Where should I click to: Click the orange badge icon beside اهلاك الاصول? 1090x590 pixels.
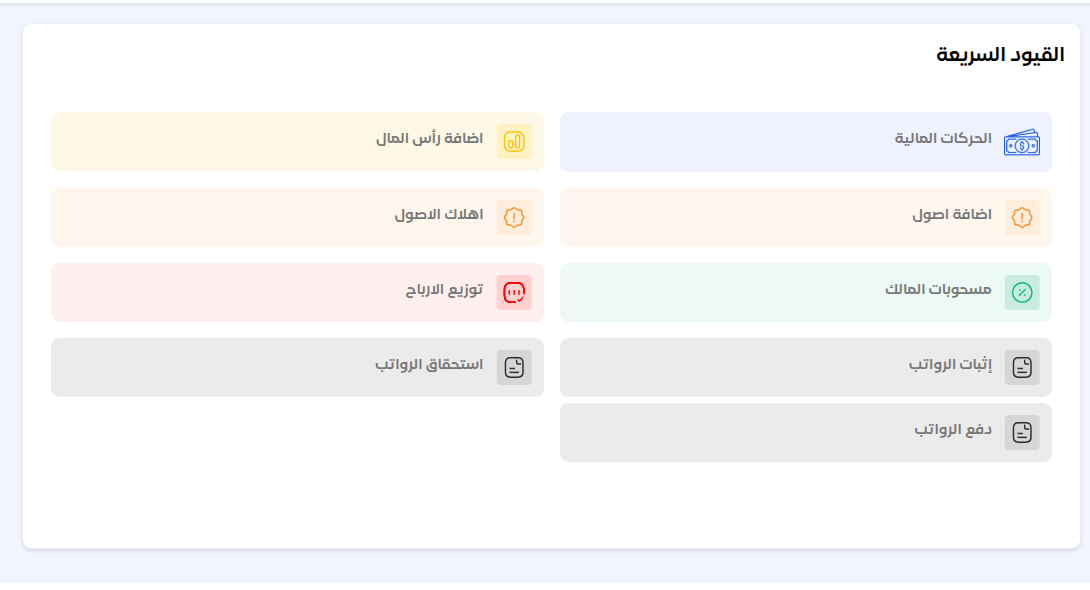coord(514,217)
